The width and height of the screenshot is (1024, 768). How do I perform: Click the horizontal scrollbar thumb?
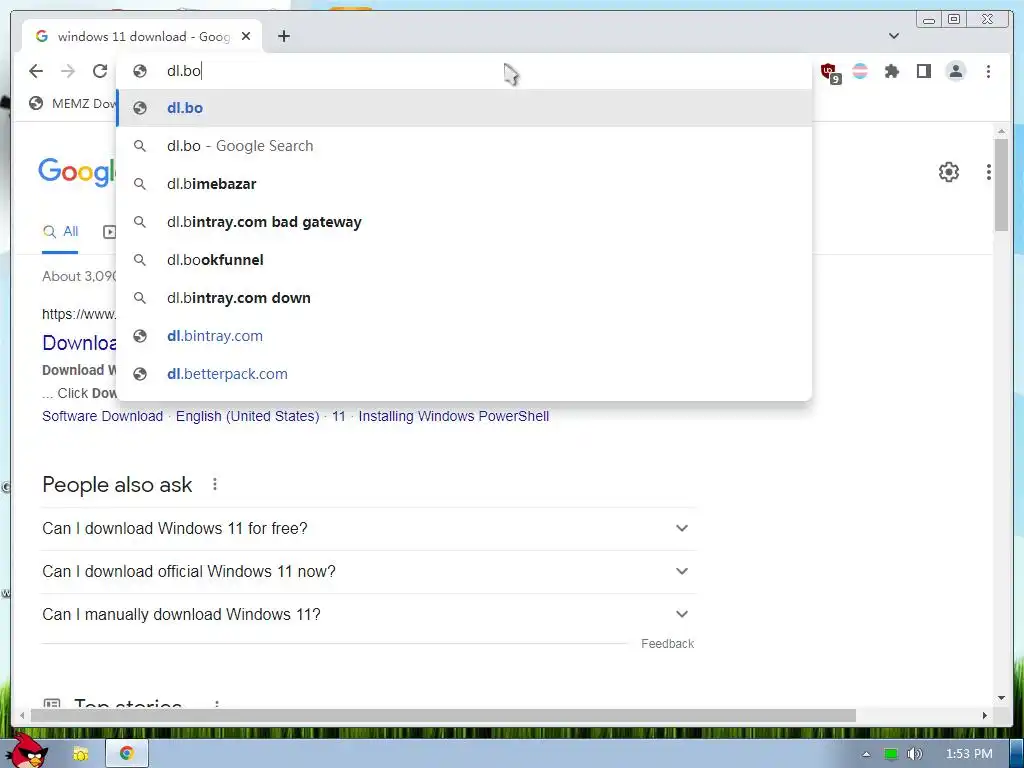(x=443, y=716)
